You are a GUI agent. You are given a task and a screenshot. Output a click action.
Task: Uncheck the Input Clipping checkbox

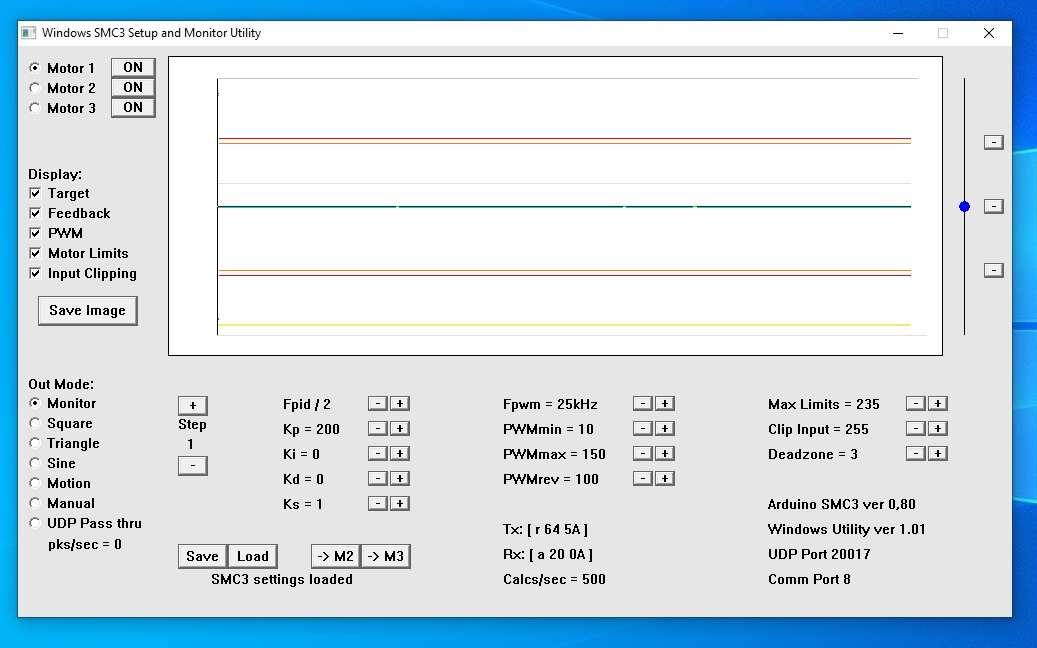(35, 274)
